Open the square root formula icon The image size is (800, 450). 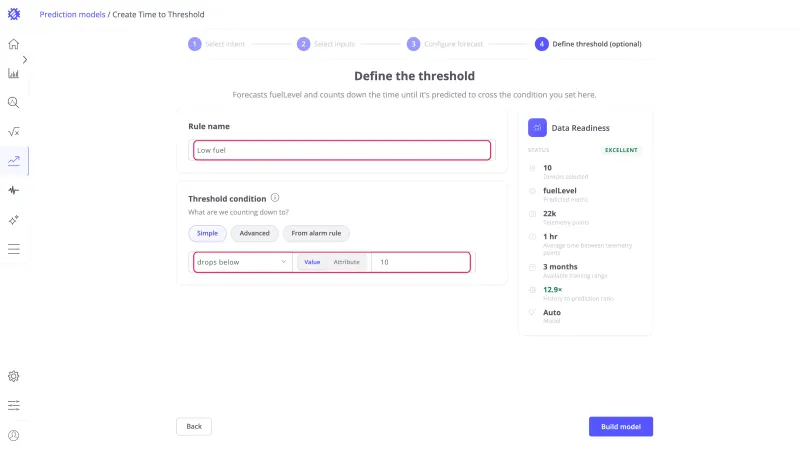pos(14,132)
